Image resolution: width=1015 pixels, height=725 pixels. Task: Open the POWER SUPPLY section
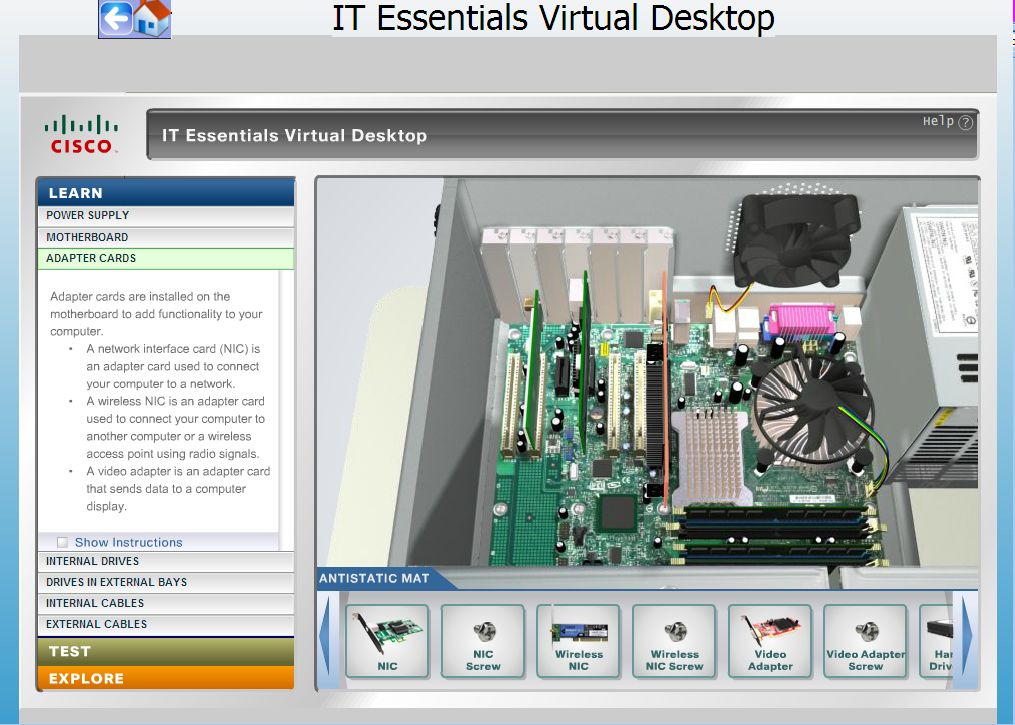click(x=166, y=216)
